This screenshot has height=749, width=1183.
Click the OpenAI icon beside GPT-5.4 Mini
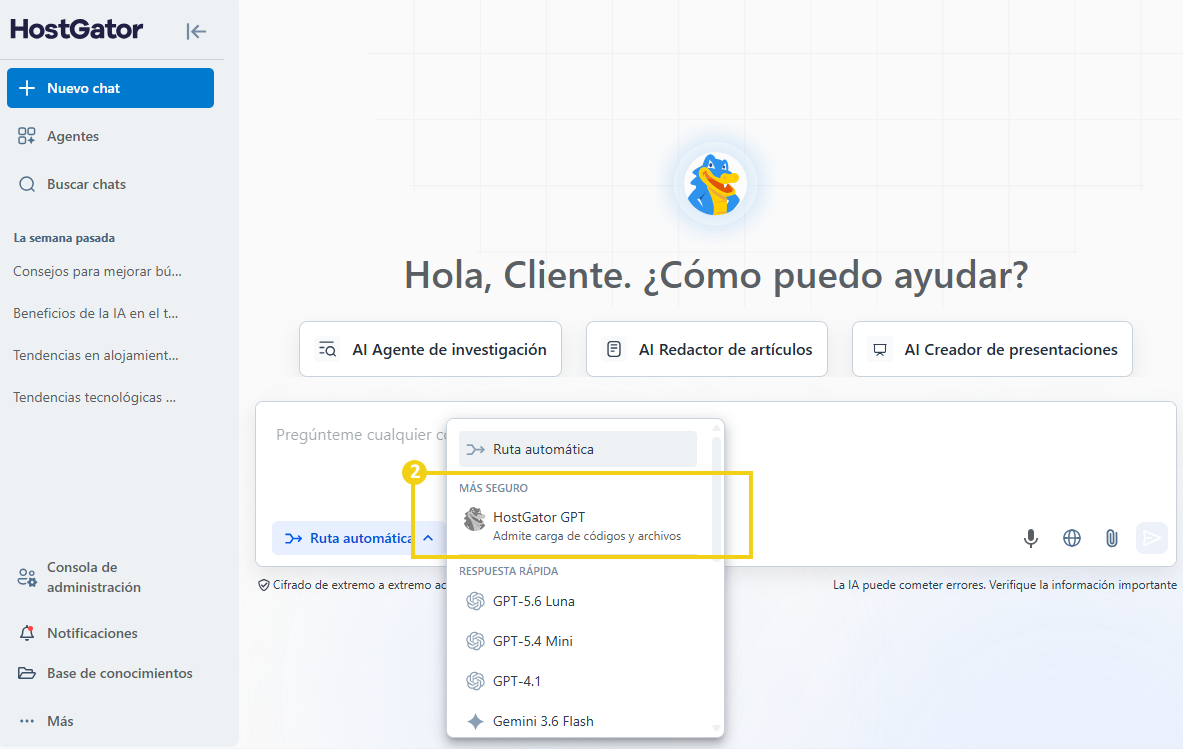[475, 641]
